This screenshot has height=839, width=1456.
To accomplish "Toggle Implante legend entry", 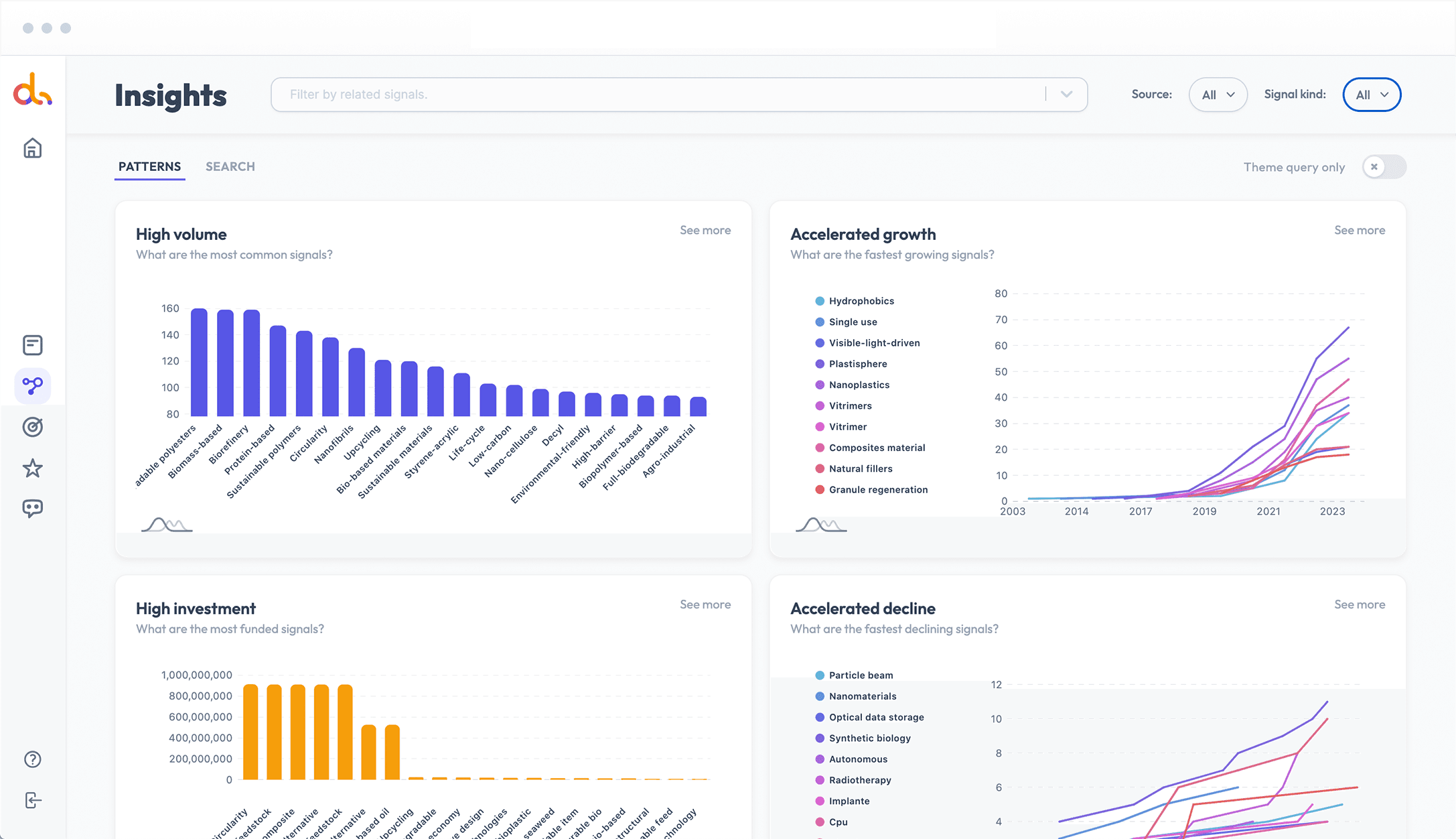I will point(842,801).
